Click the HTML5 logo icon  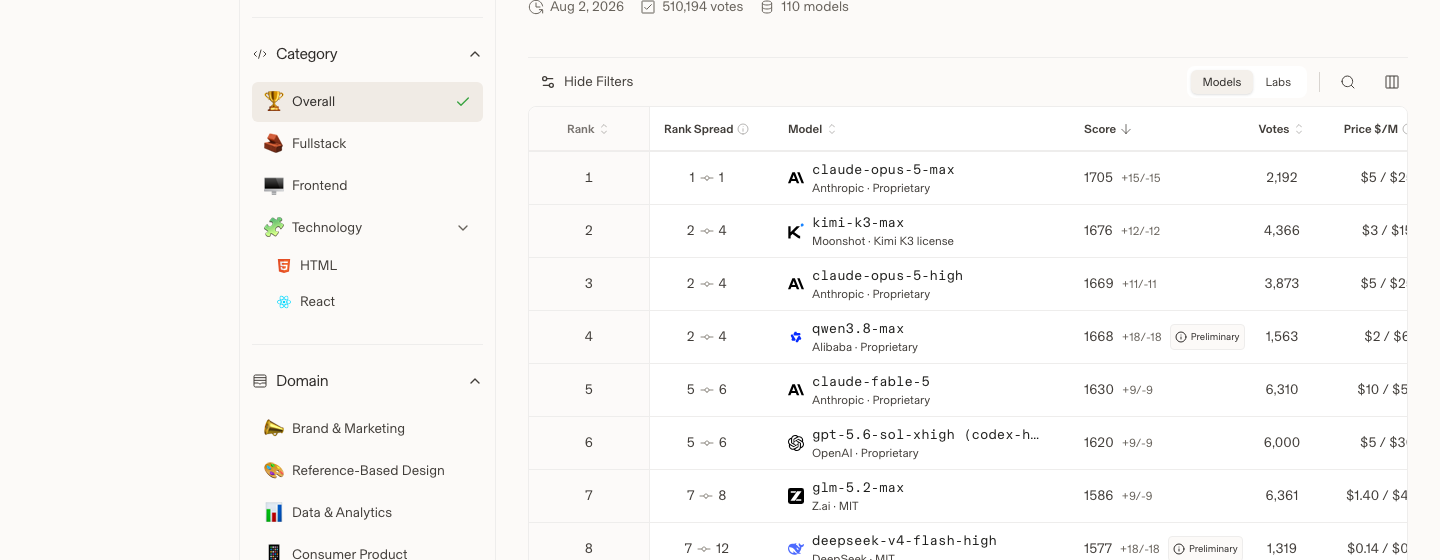[284, 266]
